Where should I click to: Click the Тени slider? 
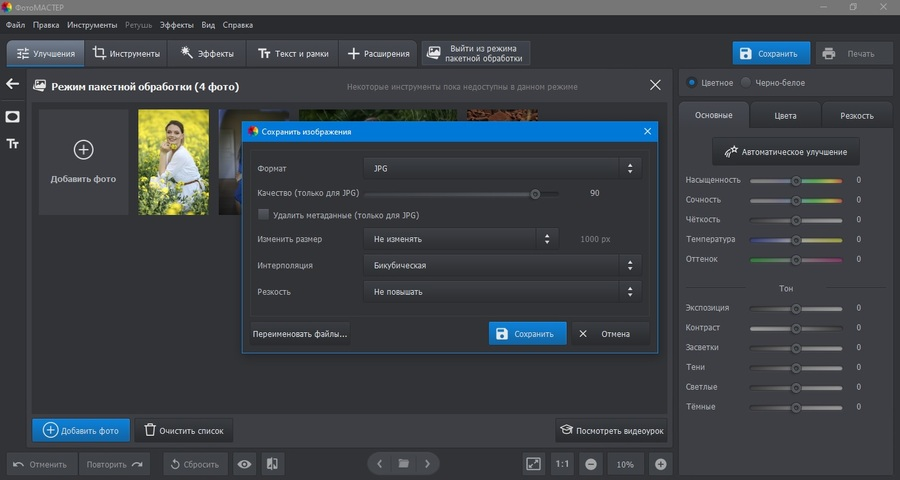click(x=796, y=367)
